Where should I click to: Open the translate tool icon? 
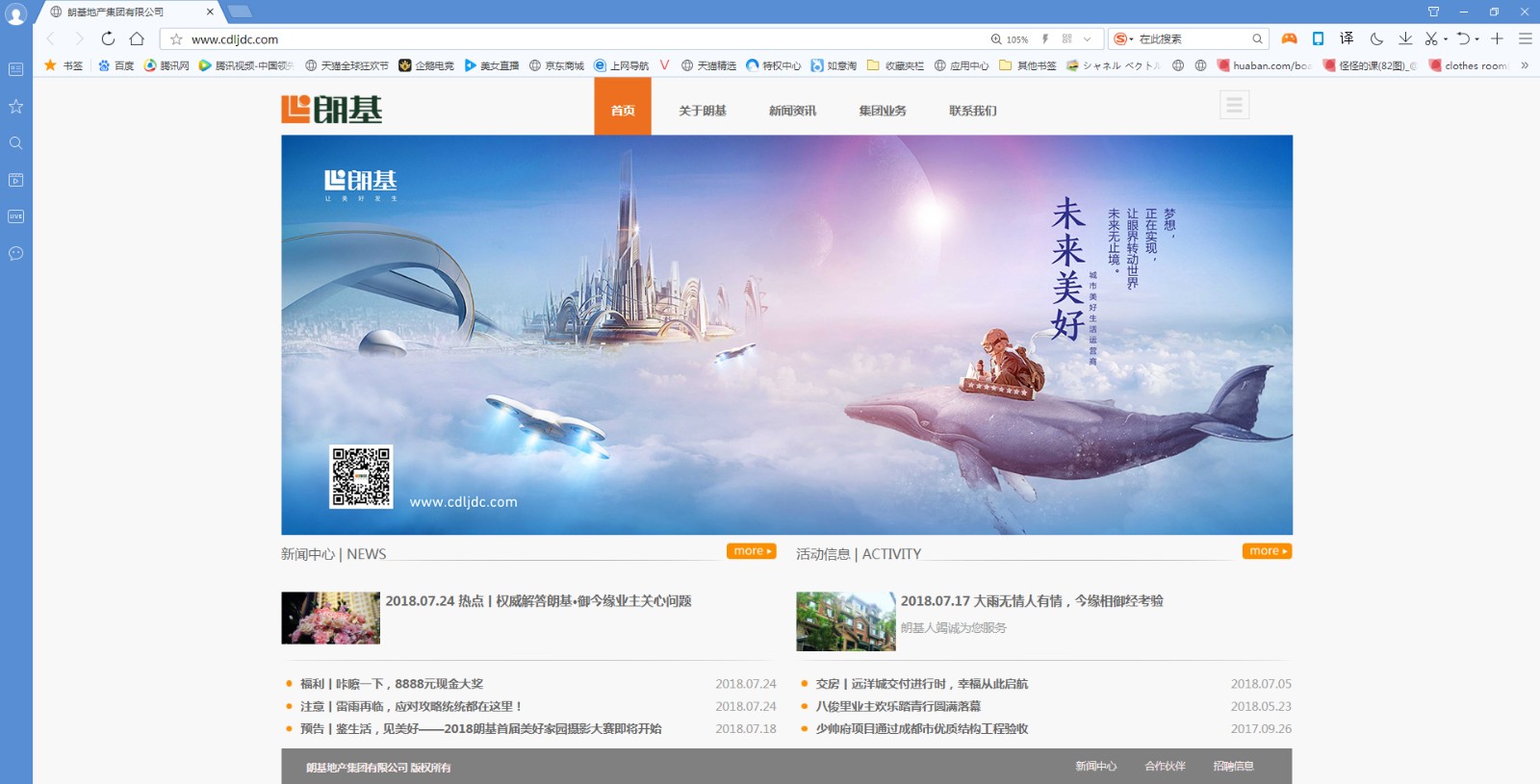pos(1347,38)
